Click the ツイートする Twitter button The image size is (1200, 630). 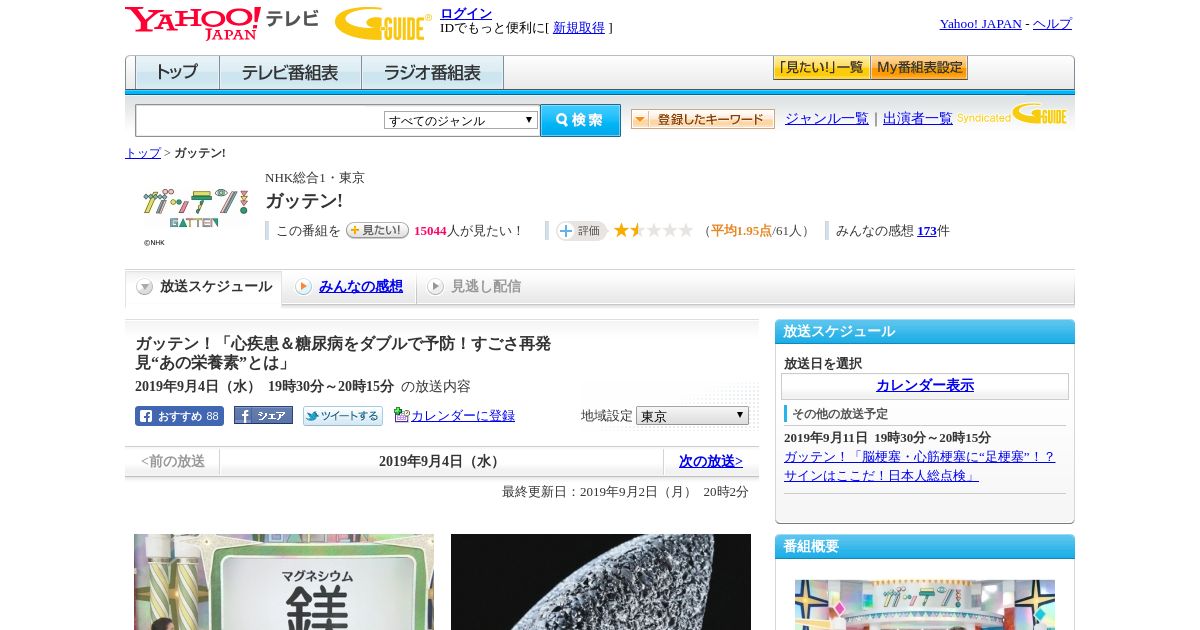343,416
